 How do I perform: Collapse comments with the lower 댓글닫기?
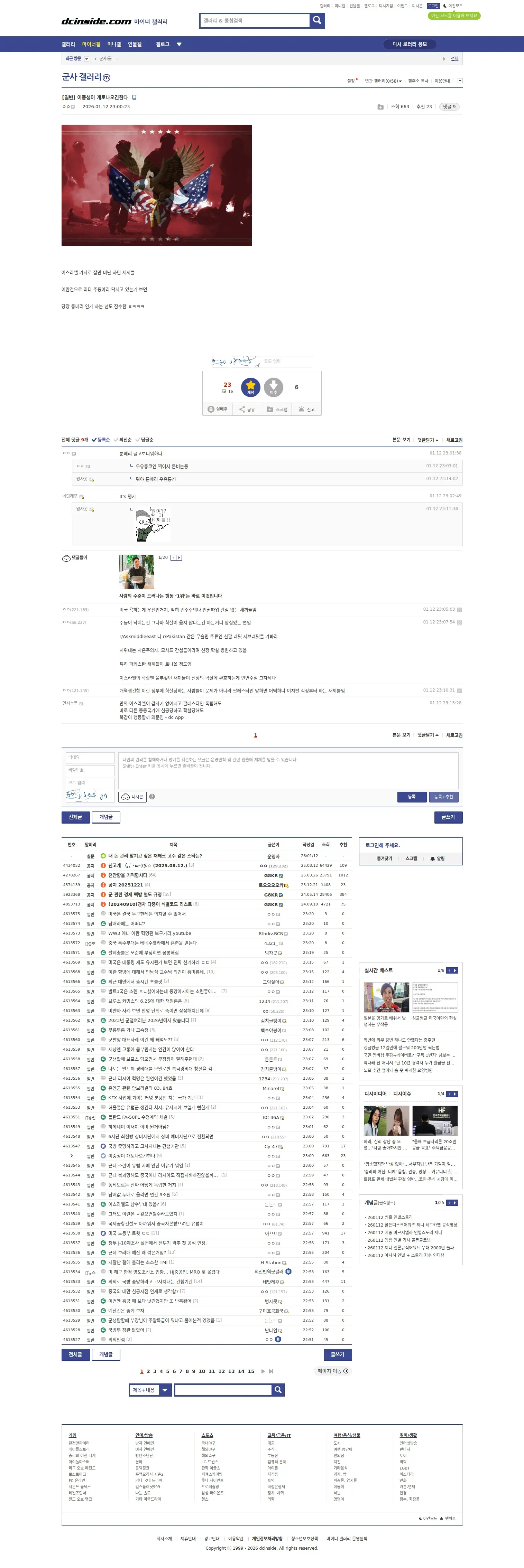point(428,735)
